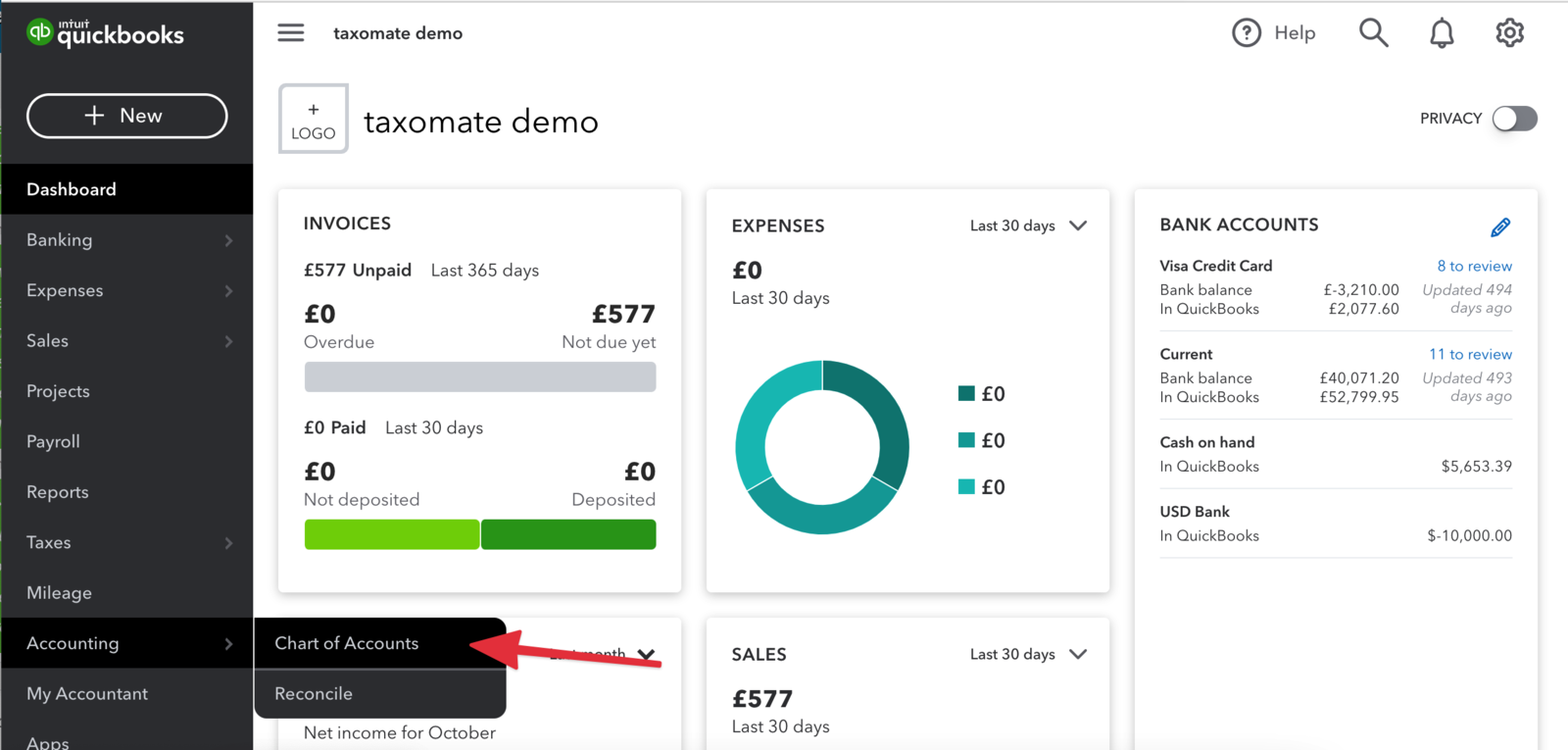The height and width of the screenshot is (750, 1568).
Task: Click Net income for October text
Action: coord(400,733)
